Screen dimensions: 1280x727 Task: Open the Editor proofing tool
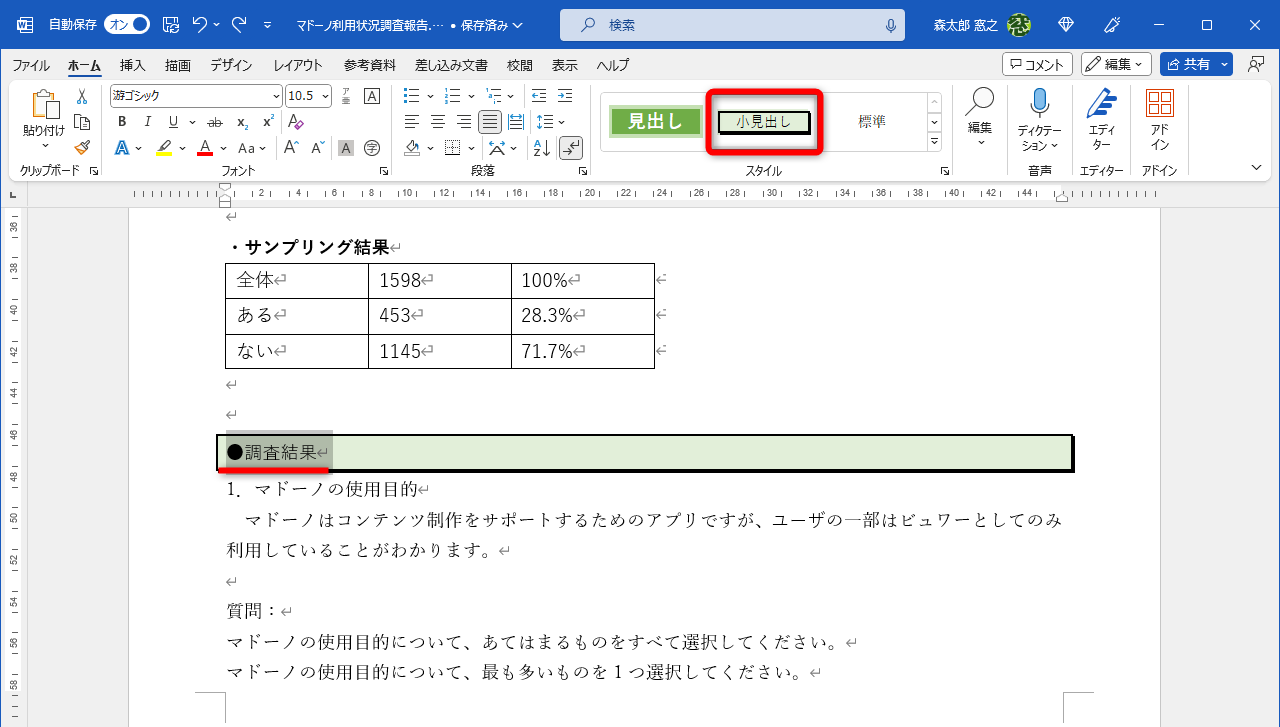1101,120
